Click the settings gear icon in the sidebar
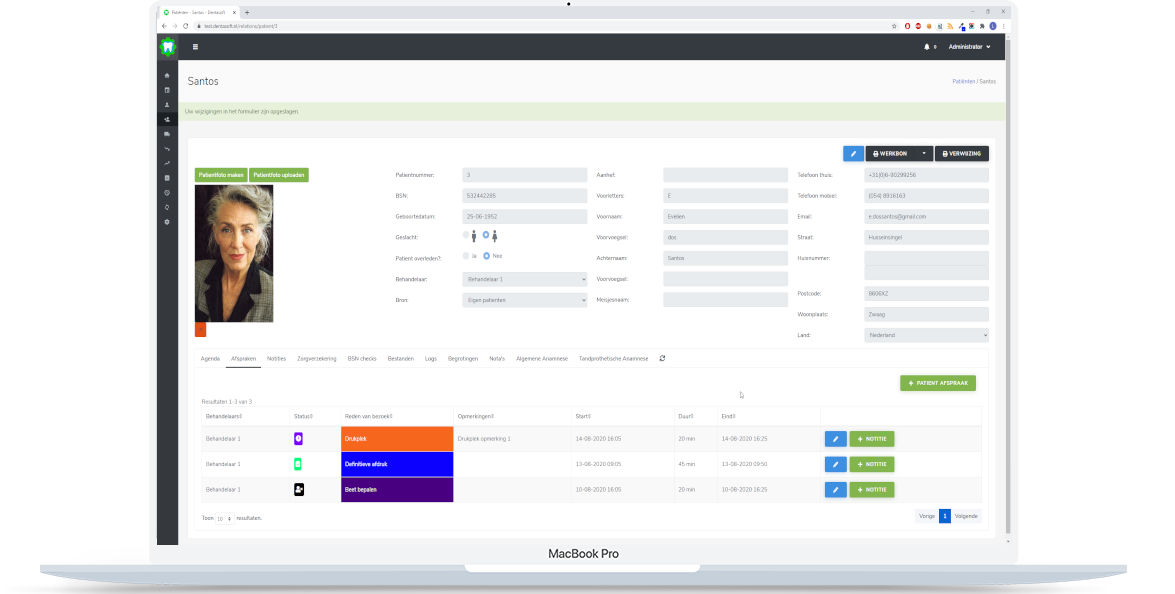1175x594 pixels. (167, 221)
